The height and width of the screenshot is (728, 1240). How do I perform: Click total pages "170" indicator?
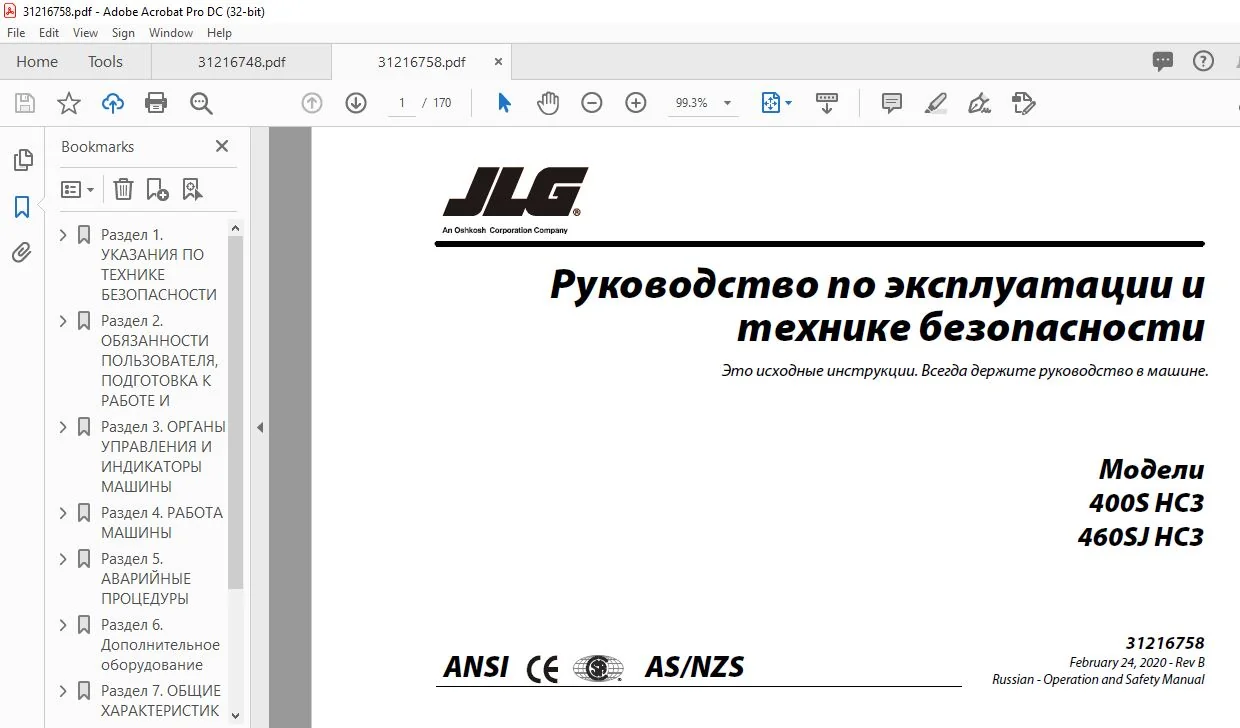443,103
